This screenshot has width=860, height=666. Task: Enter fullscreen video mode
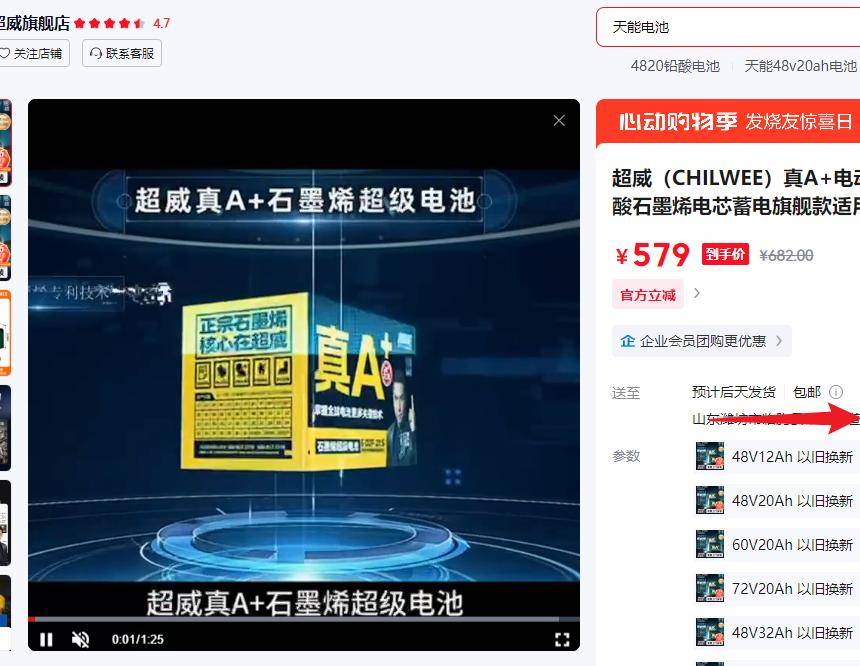562,639
